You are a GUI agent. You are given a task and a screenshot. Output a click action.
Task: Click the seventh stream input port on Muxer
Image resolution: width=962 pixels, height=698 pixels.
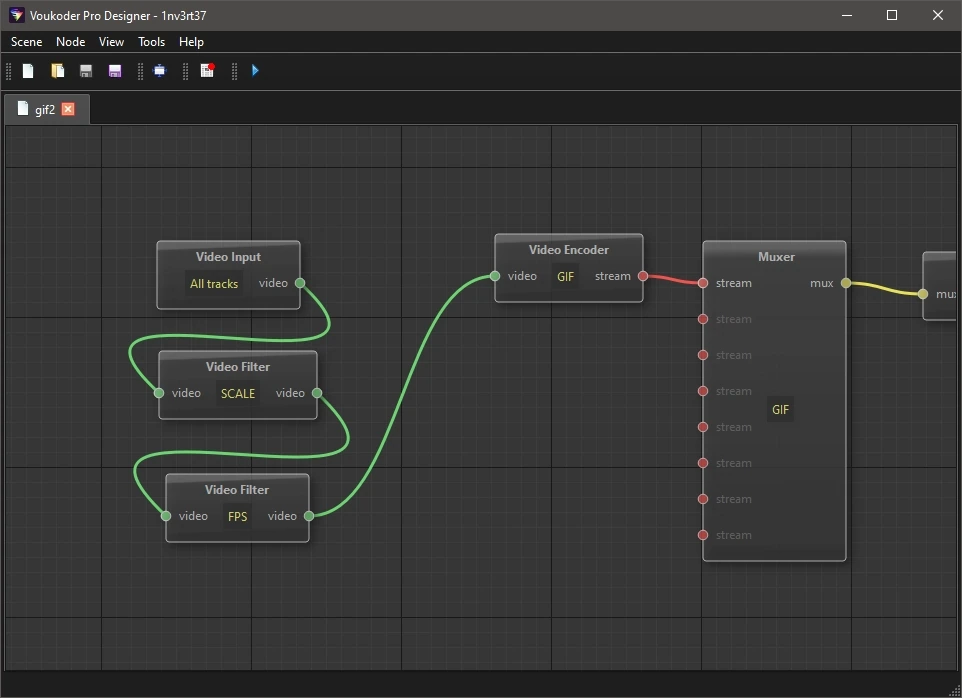pos(703,499)
